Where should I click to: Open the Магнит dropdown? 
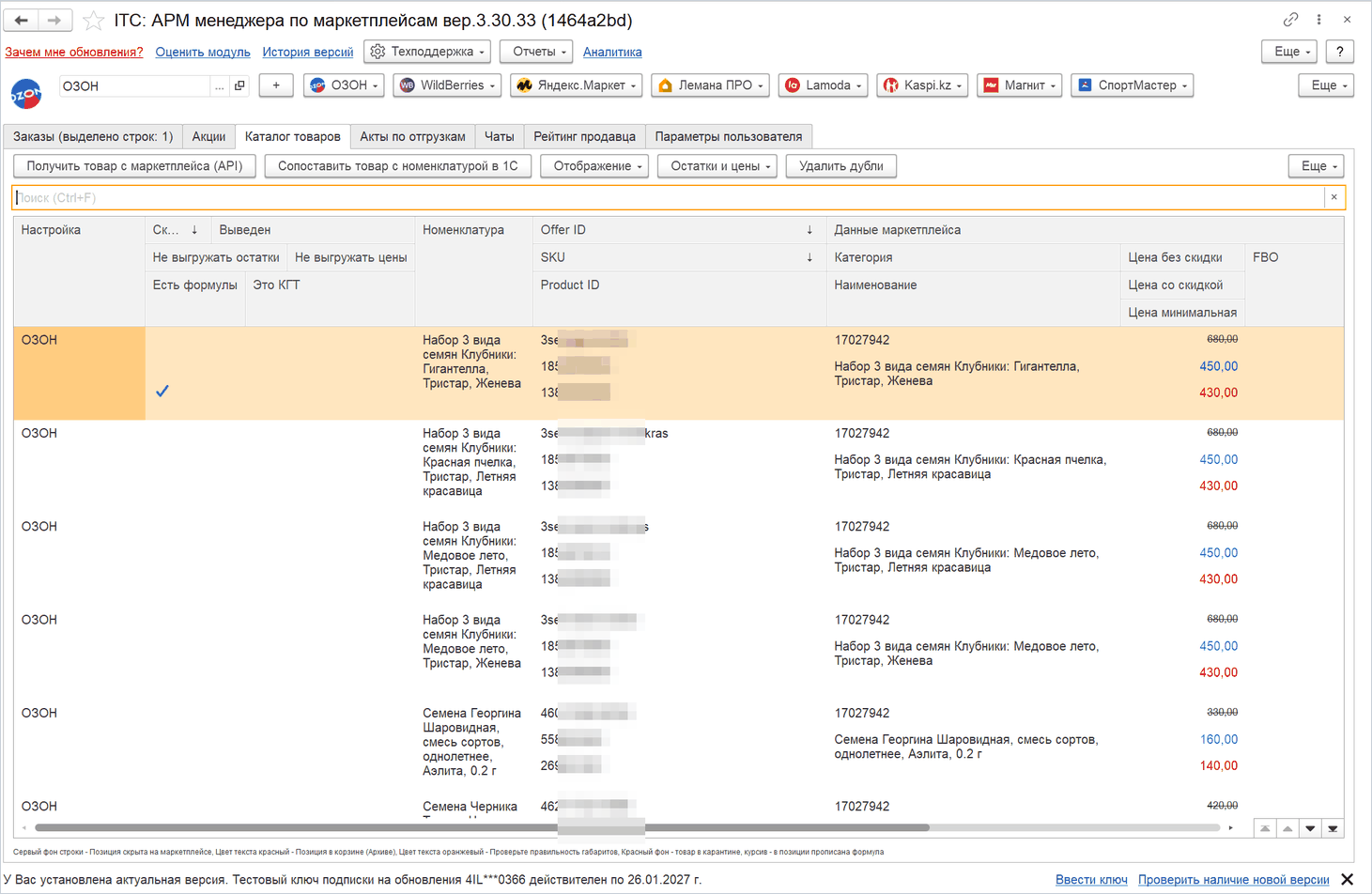coord(1020,85)
